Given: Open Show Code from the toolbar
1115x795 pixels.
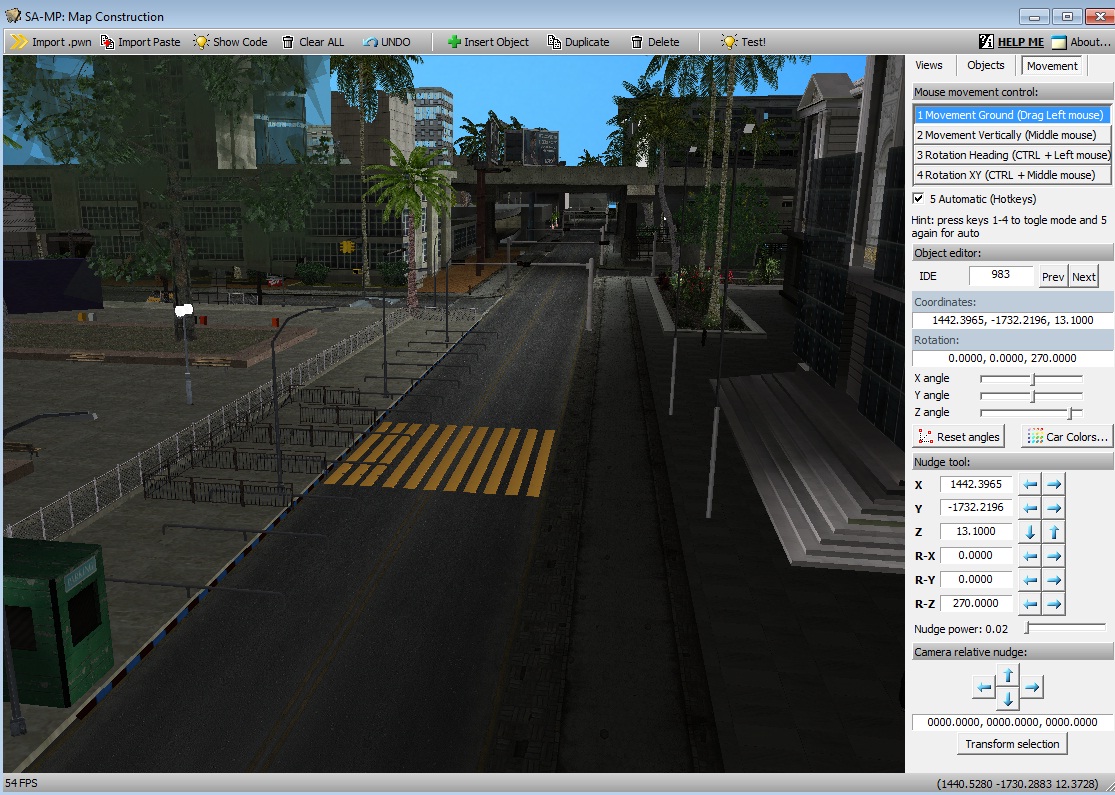Looking at the screenshot, I should tap(230, 42).
